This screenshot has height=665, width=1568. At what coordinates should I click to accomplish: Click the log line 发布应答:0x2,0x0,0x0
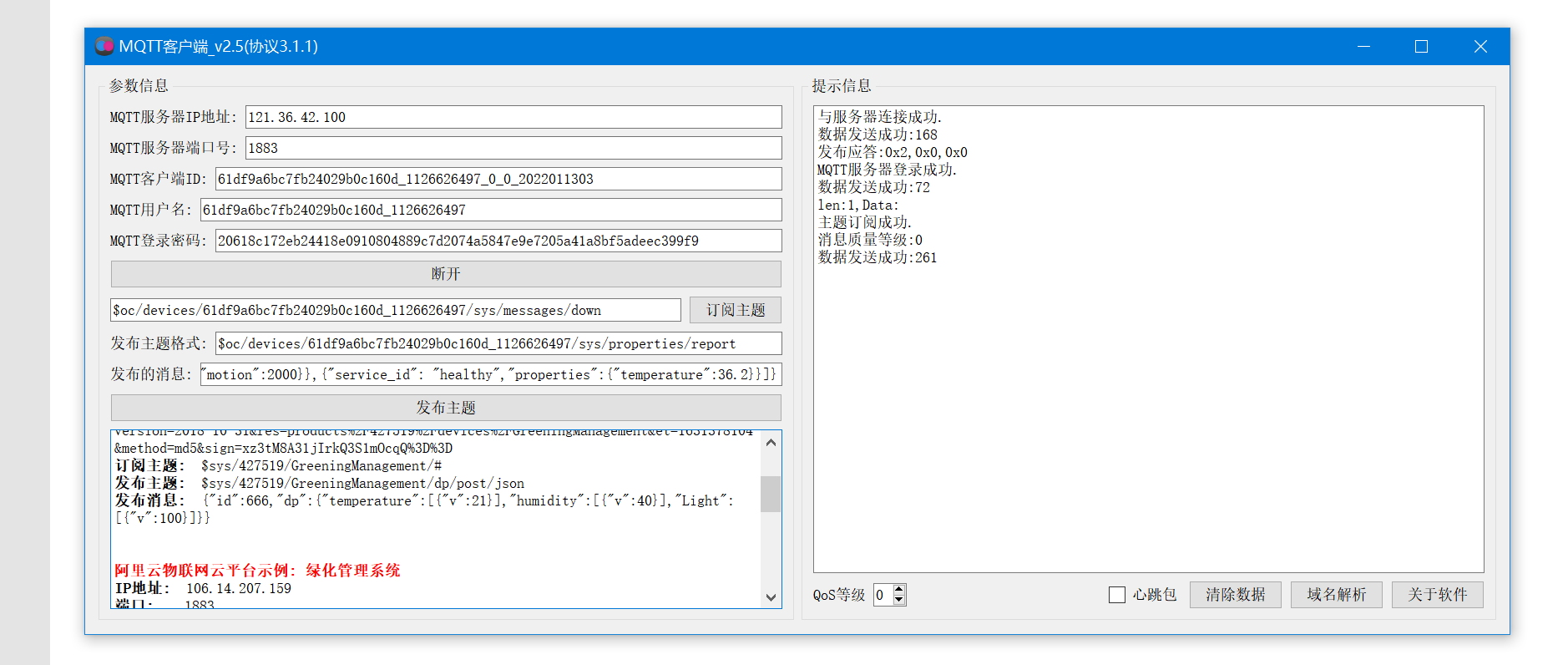[x=893, y=152]
